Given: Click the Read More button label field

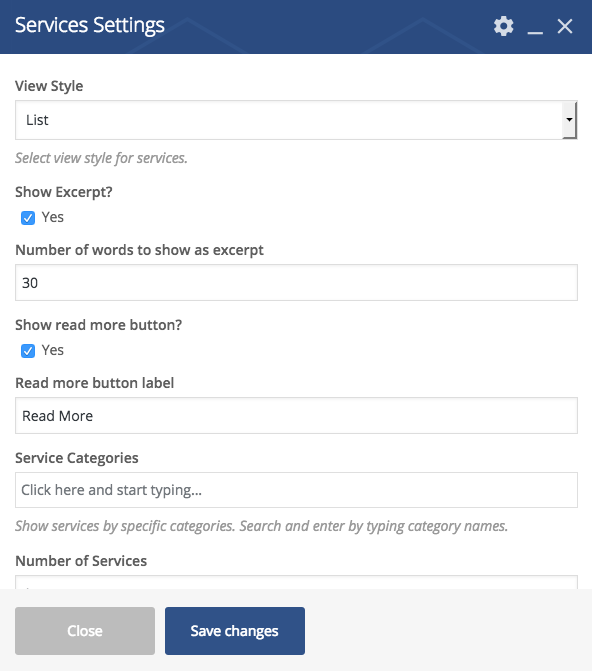Looking at the screenshot, I should [296, 416].
